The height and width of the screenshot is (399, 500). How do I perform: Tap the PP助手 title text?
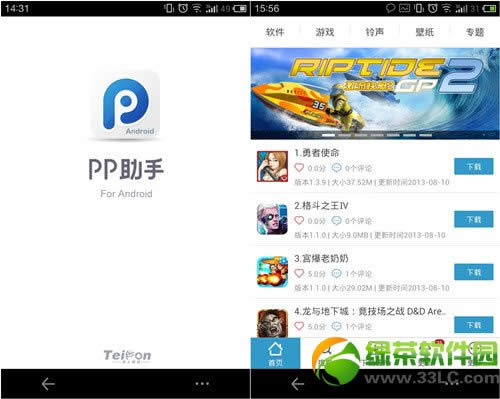tap(126, 169)
